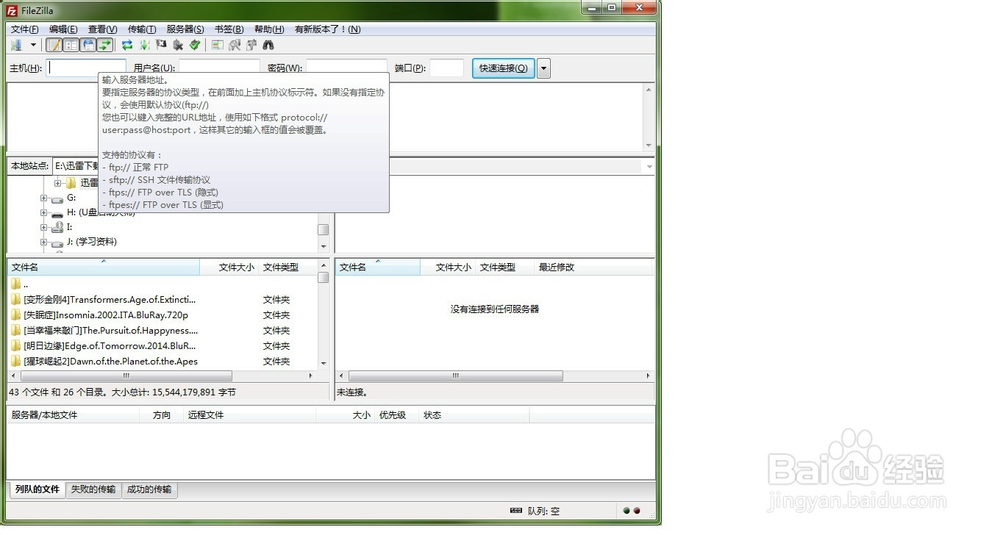Toggle processing of the transfer queue
The width and height of the screenshot is (1000, 535).
pos(145,45)
